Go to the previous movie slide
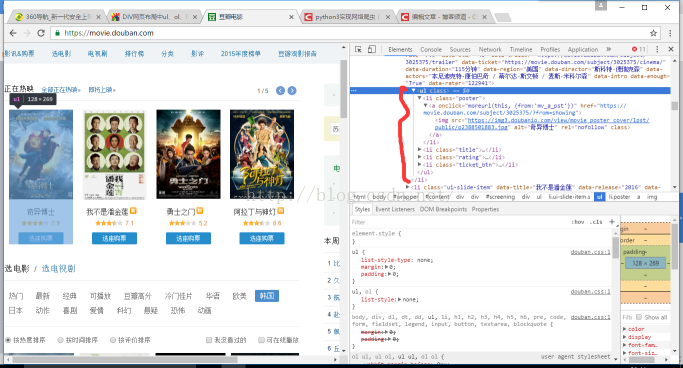683x368 pixels. 281,91
